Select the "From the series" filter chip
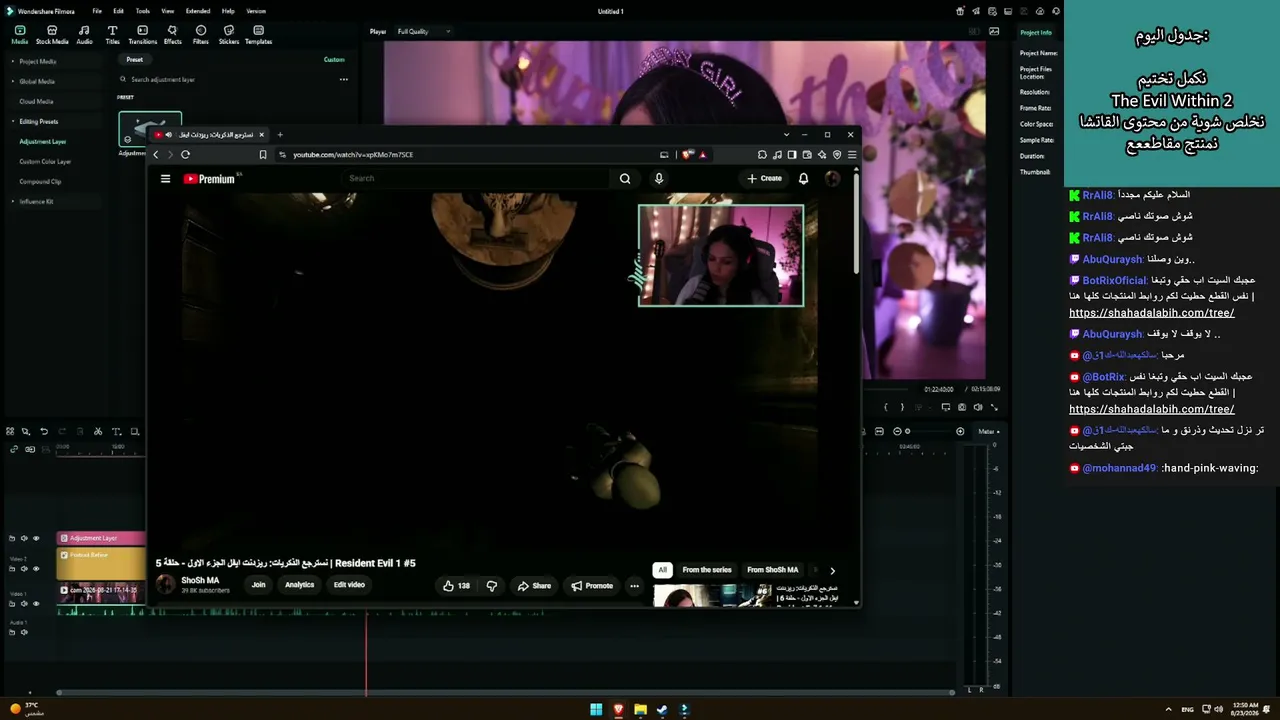 click(707, 570)
